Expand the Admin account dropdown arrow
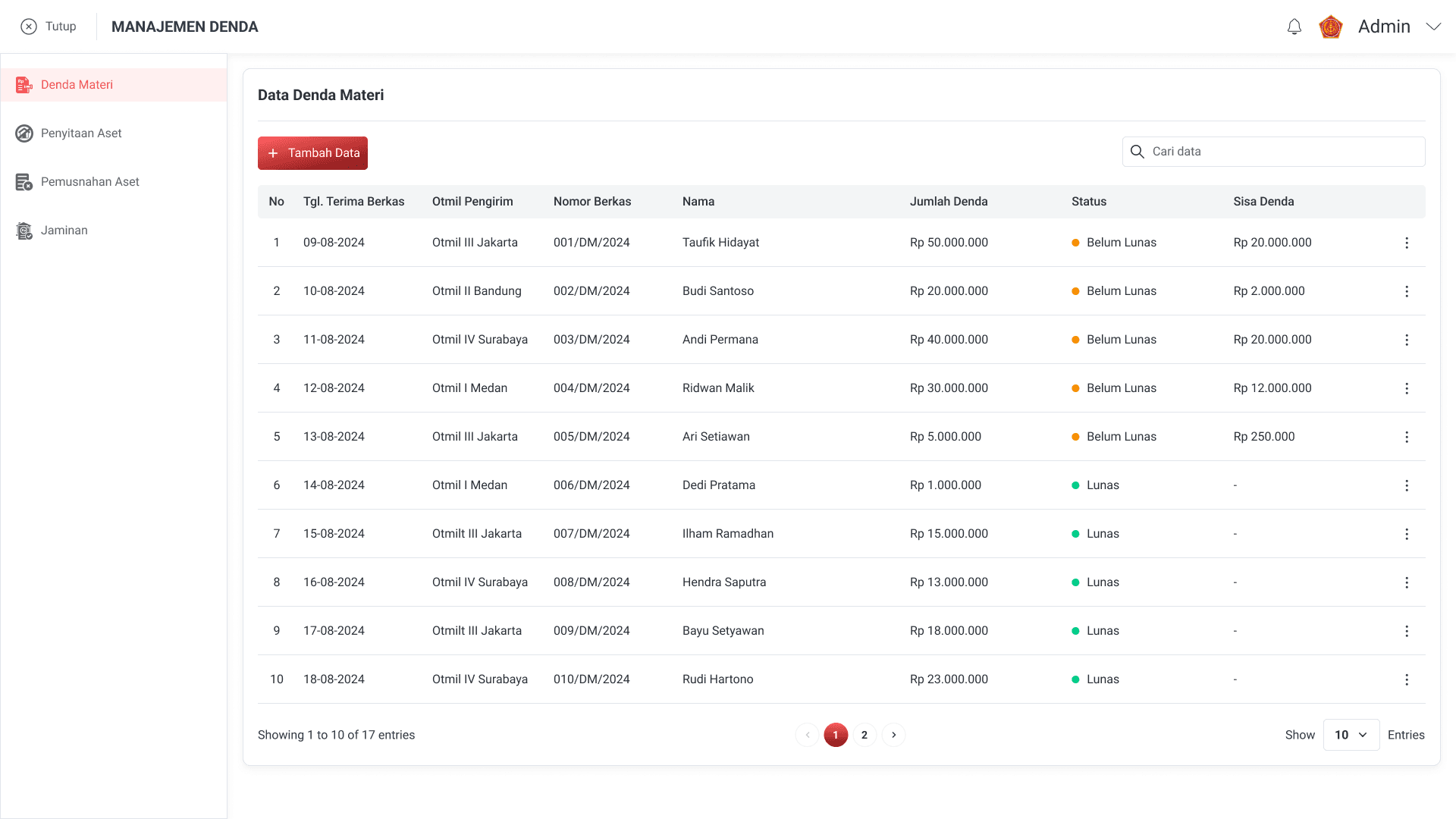The width and height of the screenshot is (1456, 819). click(1433, 27)
